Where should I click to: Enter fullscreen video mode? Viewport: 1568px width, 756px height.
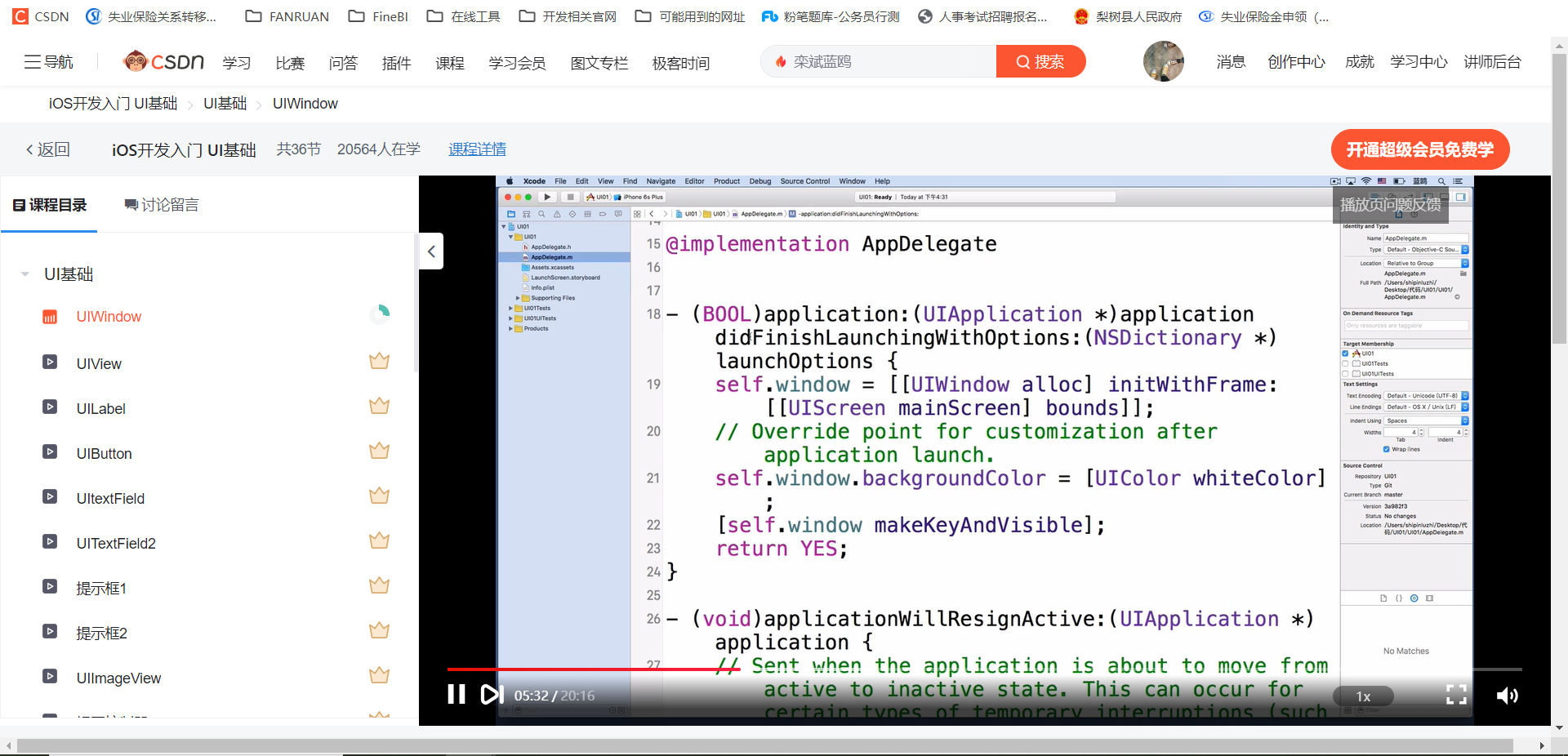coord(1456,695)
